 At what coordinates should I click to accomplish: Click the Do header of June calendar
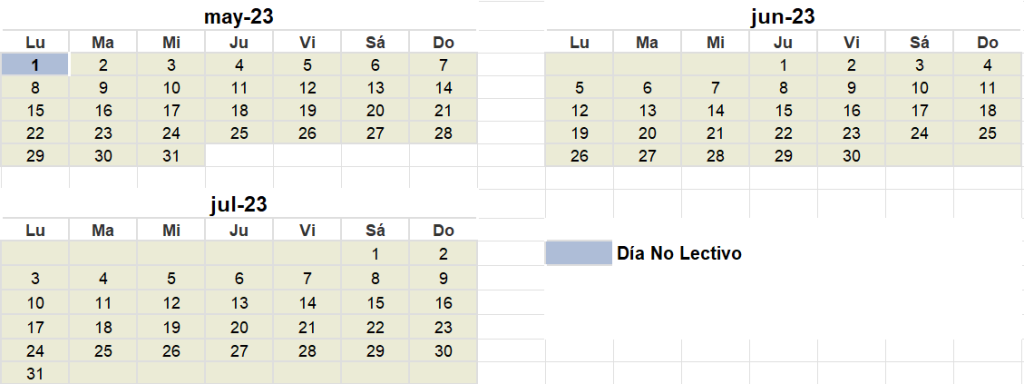pos(987,42)
